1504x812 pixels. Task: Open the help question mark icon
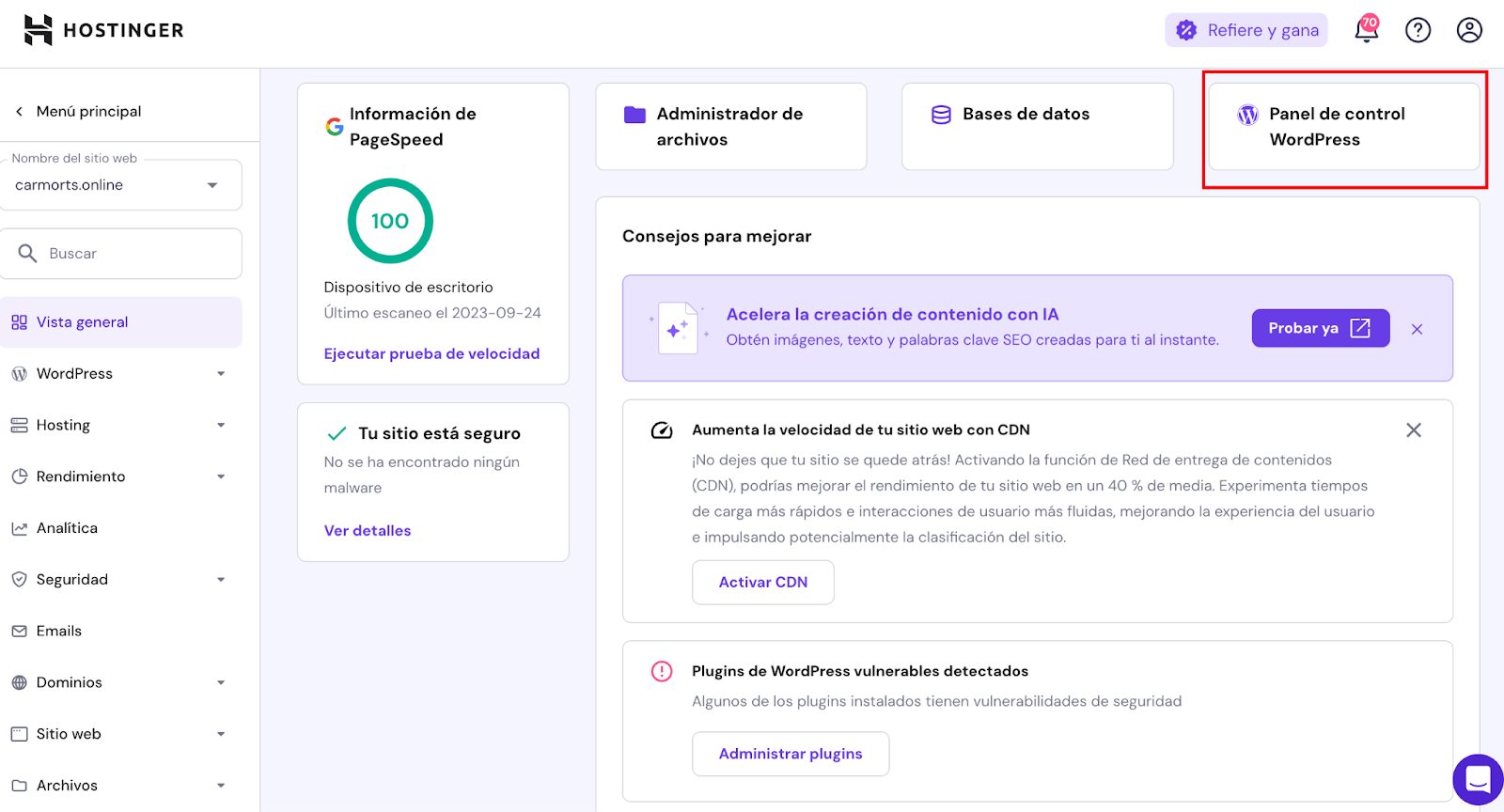1418,30
